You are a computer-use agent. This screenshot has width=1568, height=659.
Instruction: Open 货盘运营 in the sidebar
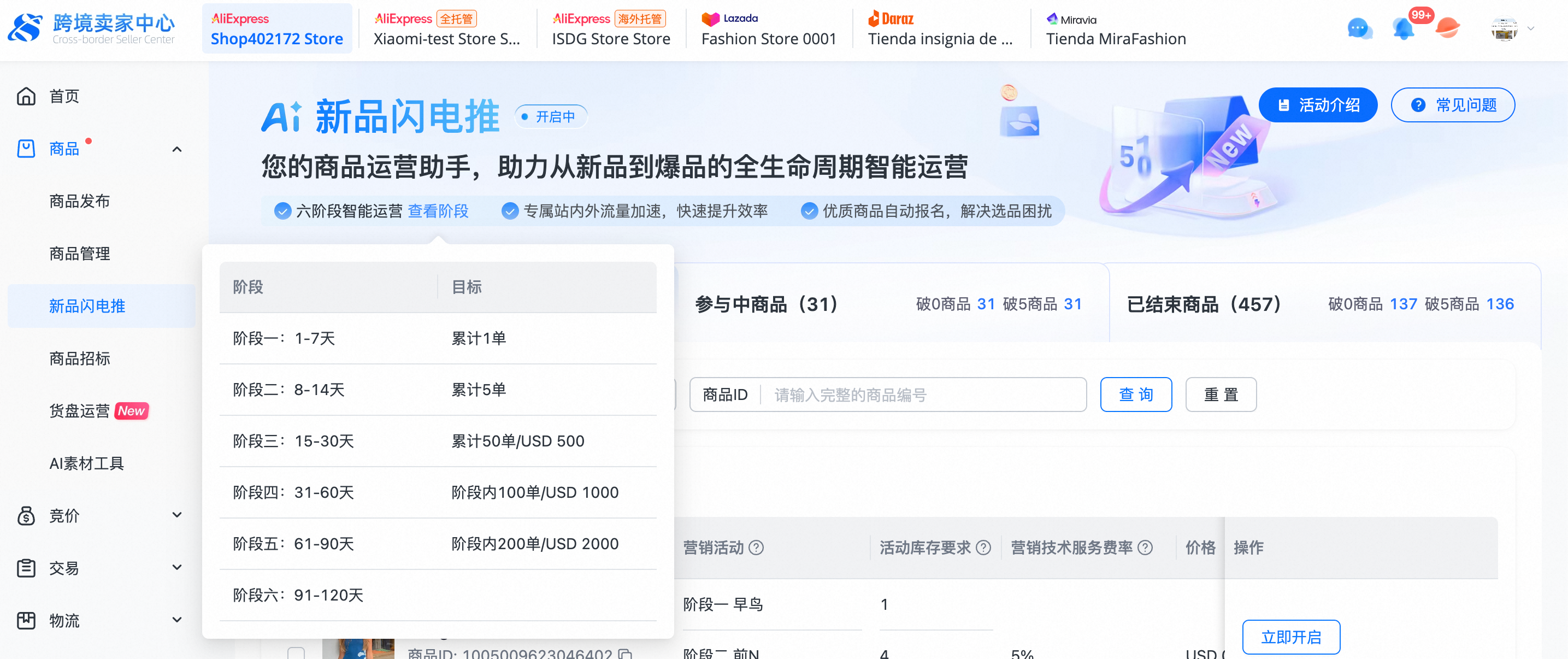[x=80, y=411]
